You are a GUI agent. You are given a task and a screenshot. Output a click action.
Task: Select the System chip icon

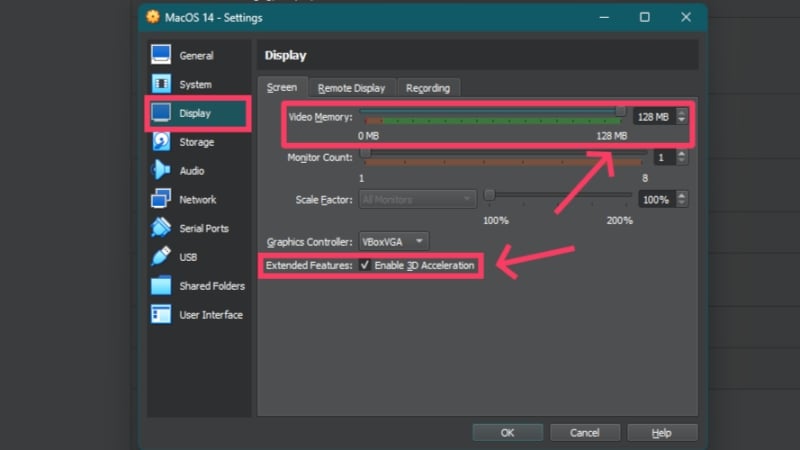point(161,84)
